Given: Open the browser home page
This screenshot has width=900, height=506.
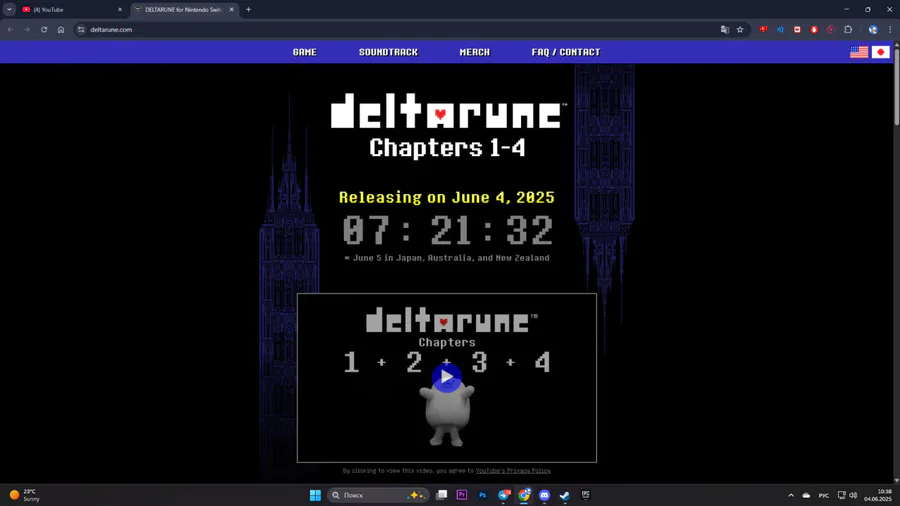Looking at the screenshot, I should 61,30.
